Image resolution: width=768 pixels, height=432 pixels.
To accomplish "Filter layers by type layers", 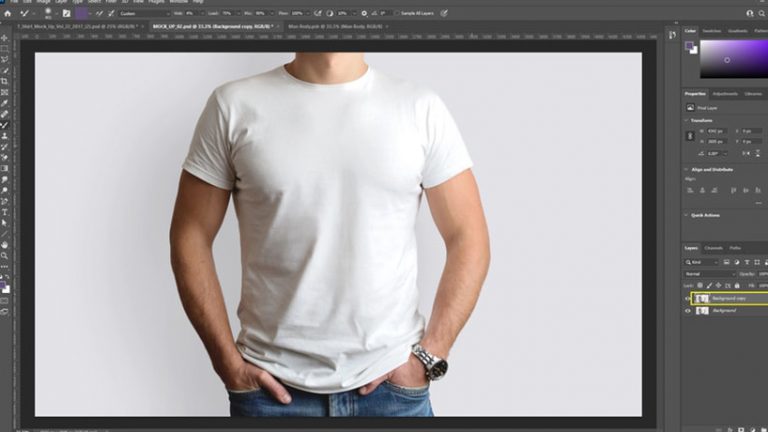I will click(x=747, y=263).
